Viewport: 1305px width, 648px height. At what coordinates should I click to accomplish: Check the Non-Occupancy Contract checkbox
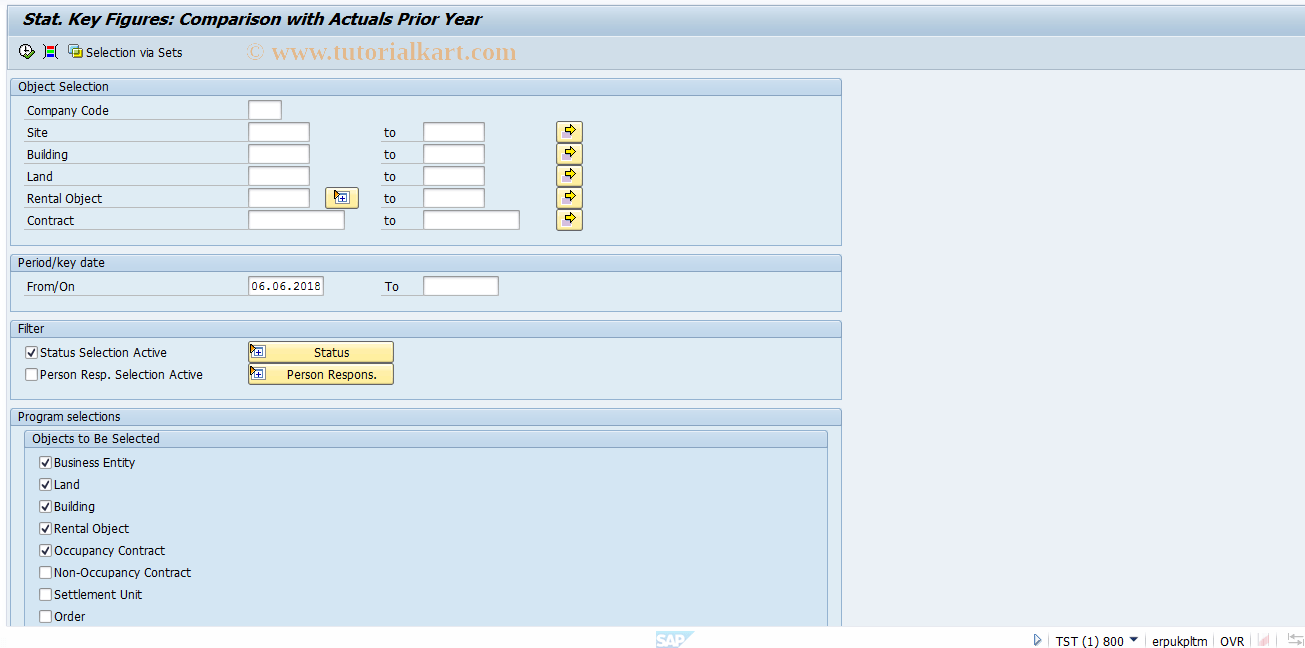[45, 572]
